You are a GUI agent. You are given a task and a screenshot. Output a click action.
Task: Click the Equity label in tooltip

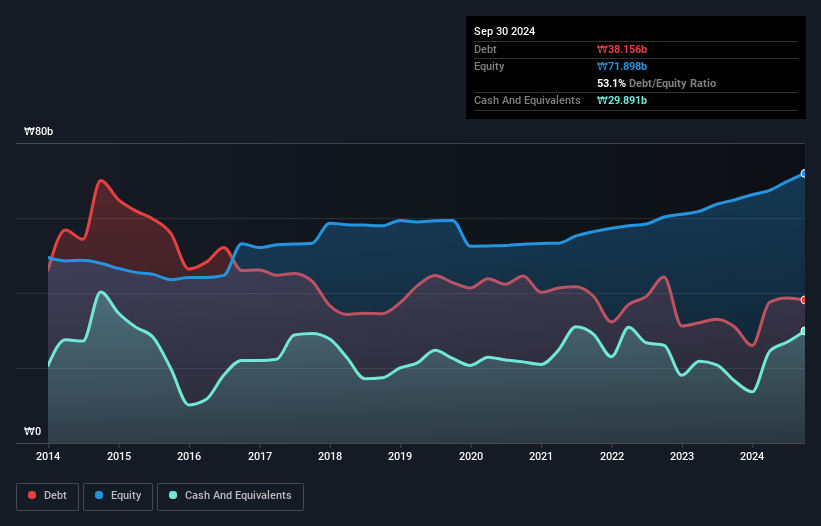tap(489, 66)
